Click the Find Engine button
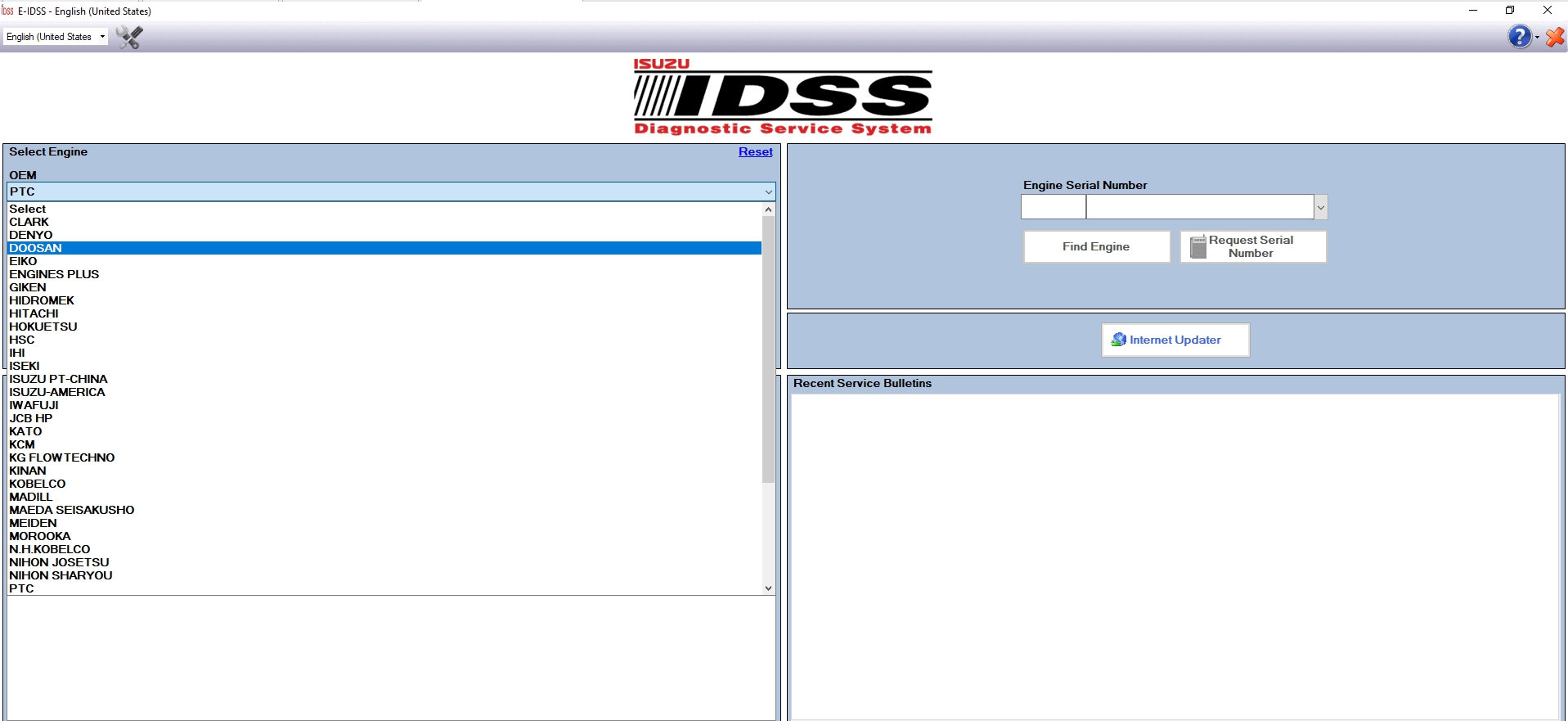This screenshot has height=721, width=1568. [x=1096, y=246]
